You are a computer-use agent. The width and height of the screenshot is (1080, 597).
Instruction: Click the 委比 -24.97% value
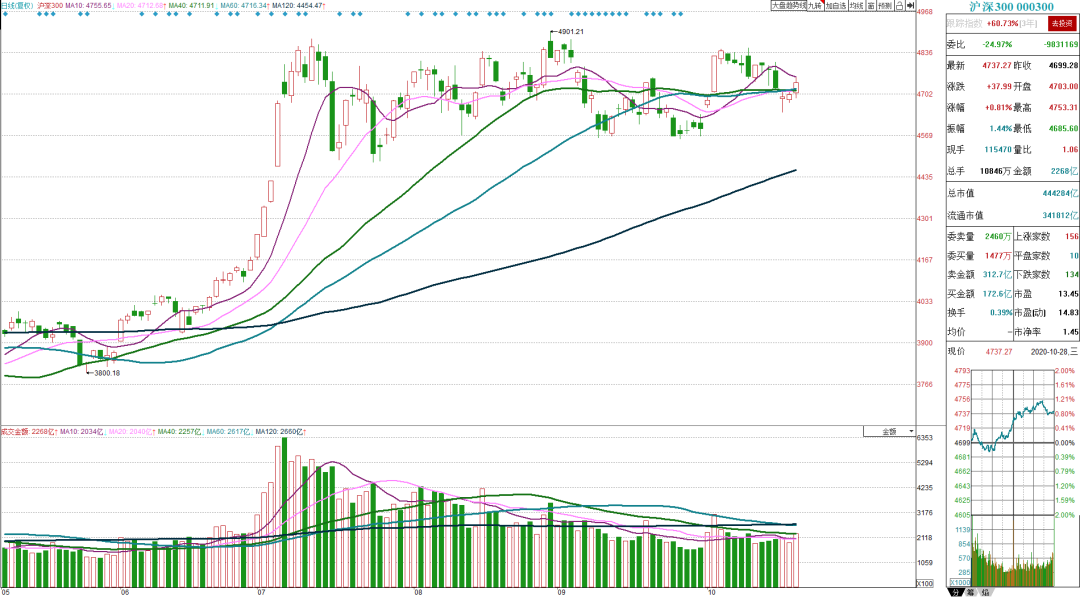tap(997, 44)
